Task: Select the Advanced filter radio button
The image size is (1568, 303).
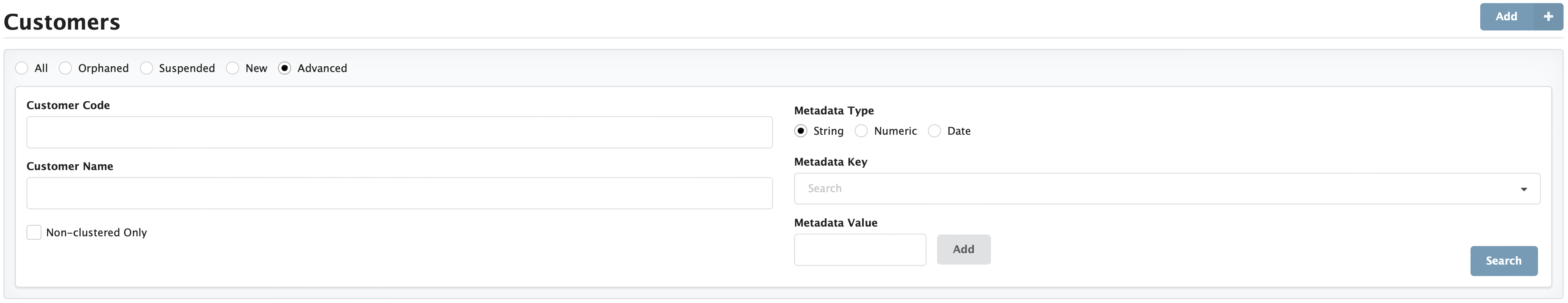Action: pos(285,68)
